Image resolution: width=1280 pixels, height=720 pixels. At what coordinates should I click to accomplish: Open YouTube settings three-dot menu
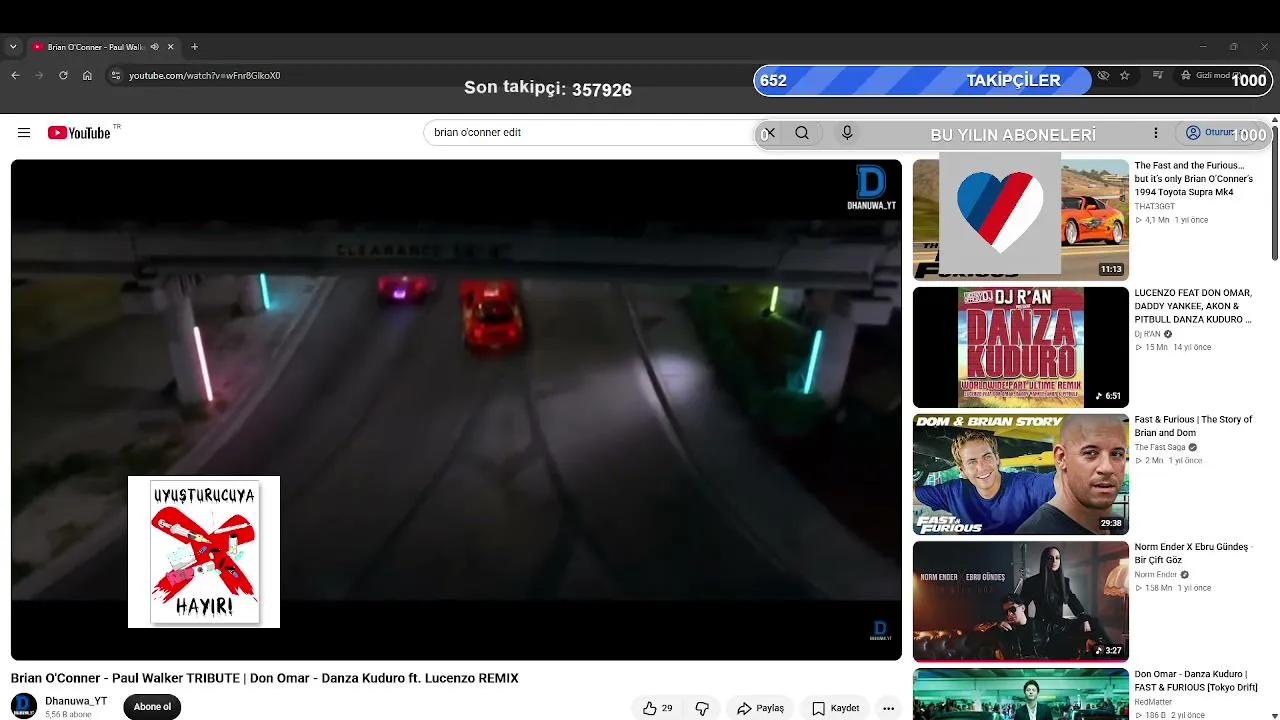pos(1156,133)
